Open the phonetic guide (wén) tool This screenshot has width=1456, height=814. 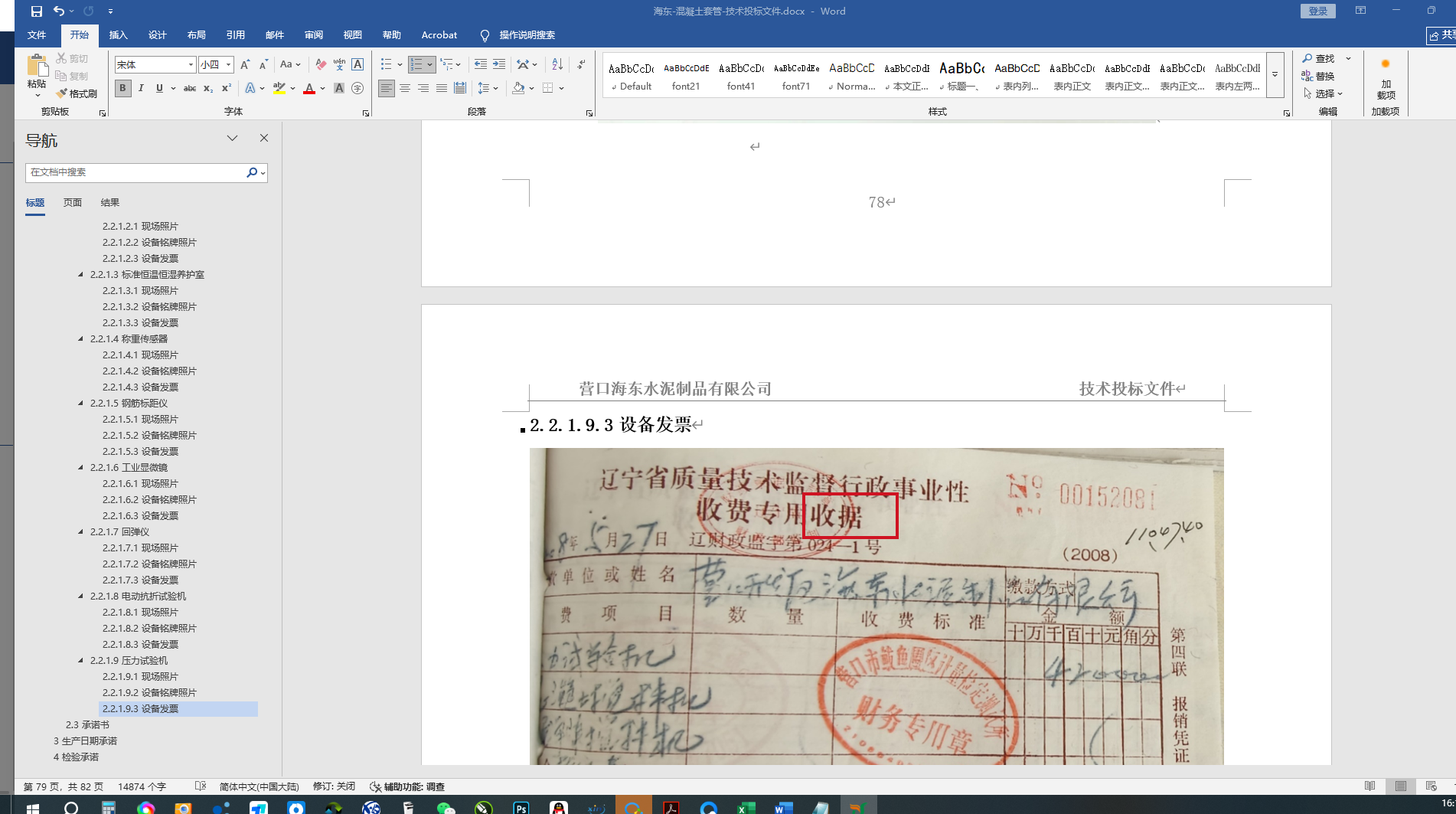tap(339, 65)
